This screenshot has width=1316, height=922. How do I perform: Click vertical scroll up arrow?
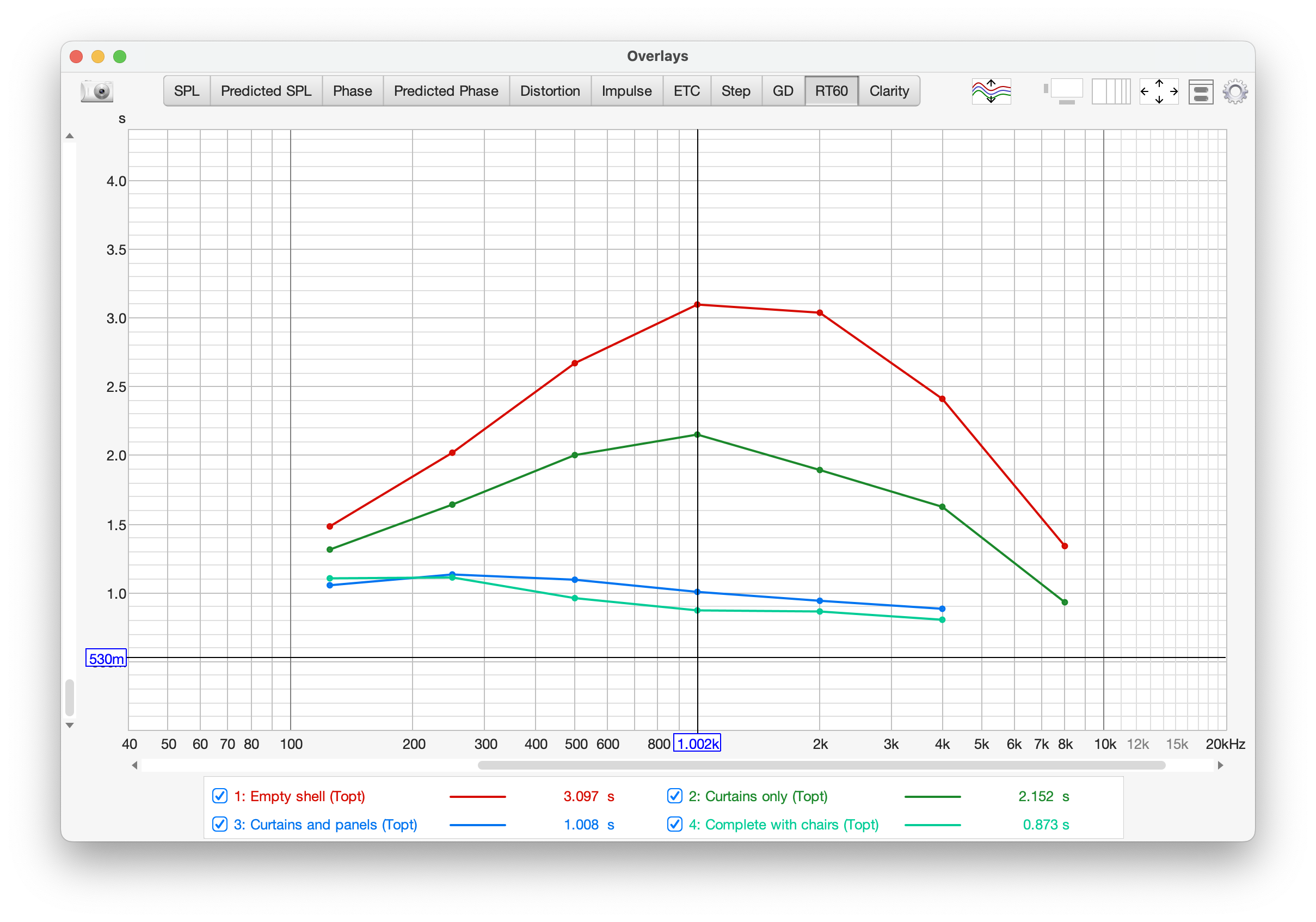tap(70, 137)
